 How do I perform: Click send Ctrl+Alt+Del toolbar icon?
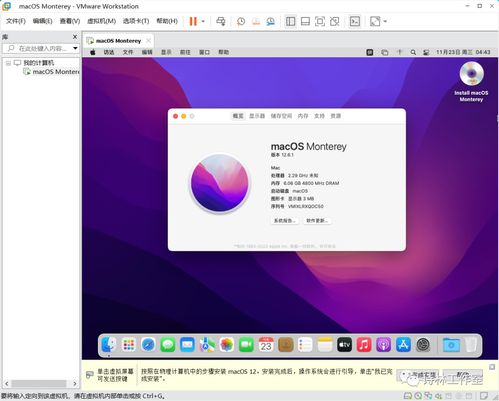[221, 21]
